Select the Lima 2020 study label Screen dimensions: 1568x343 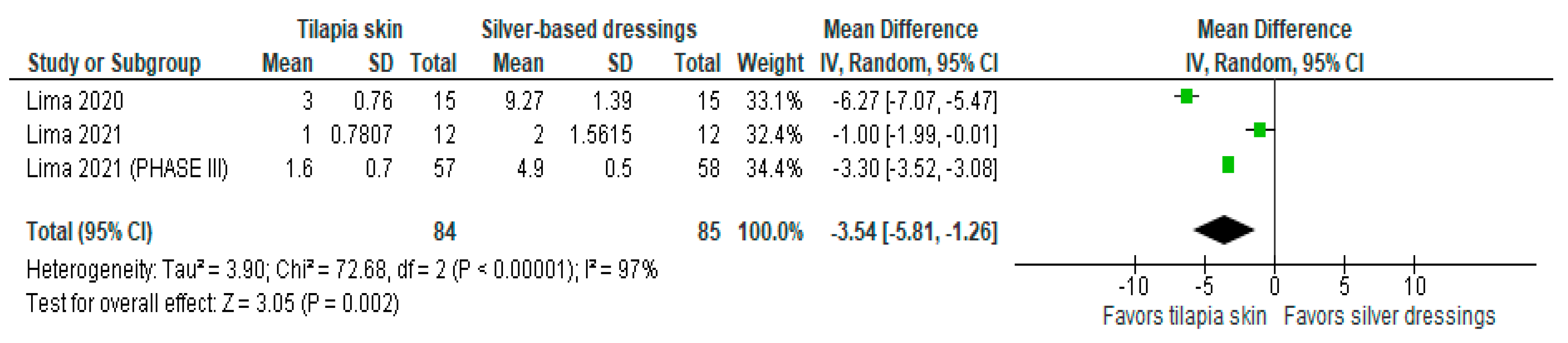coord(75,101)
